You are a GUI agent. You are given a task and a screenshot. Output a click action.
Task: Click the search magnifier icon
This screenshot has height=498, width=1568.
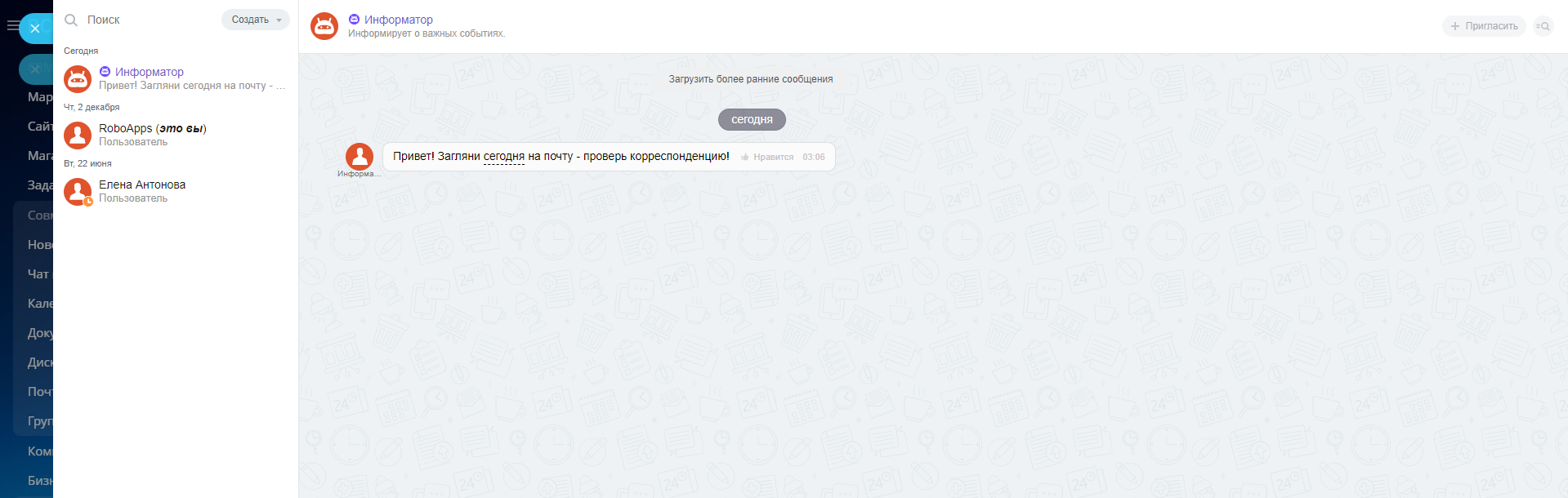click(x=71, y=20)
